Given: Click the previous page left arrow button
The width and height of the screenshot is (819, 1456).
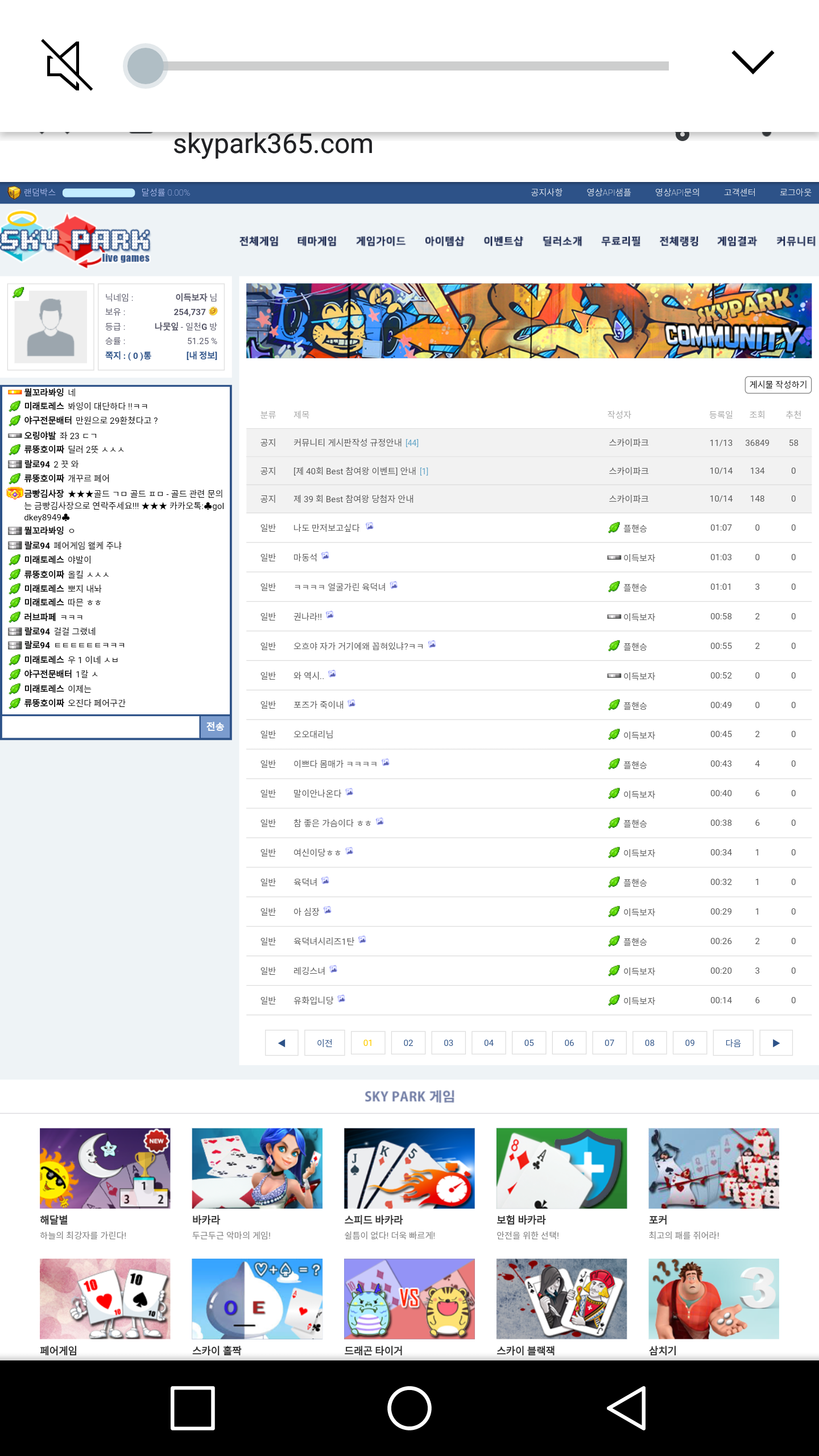Looking at the screenshot, I should coord(282,1043).
